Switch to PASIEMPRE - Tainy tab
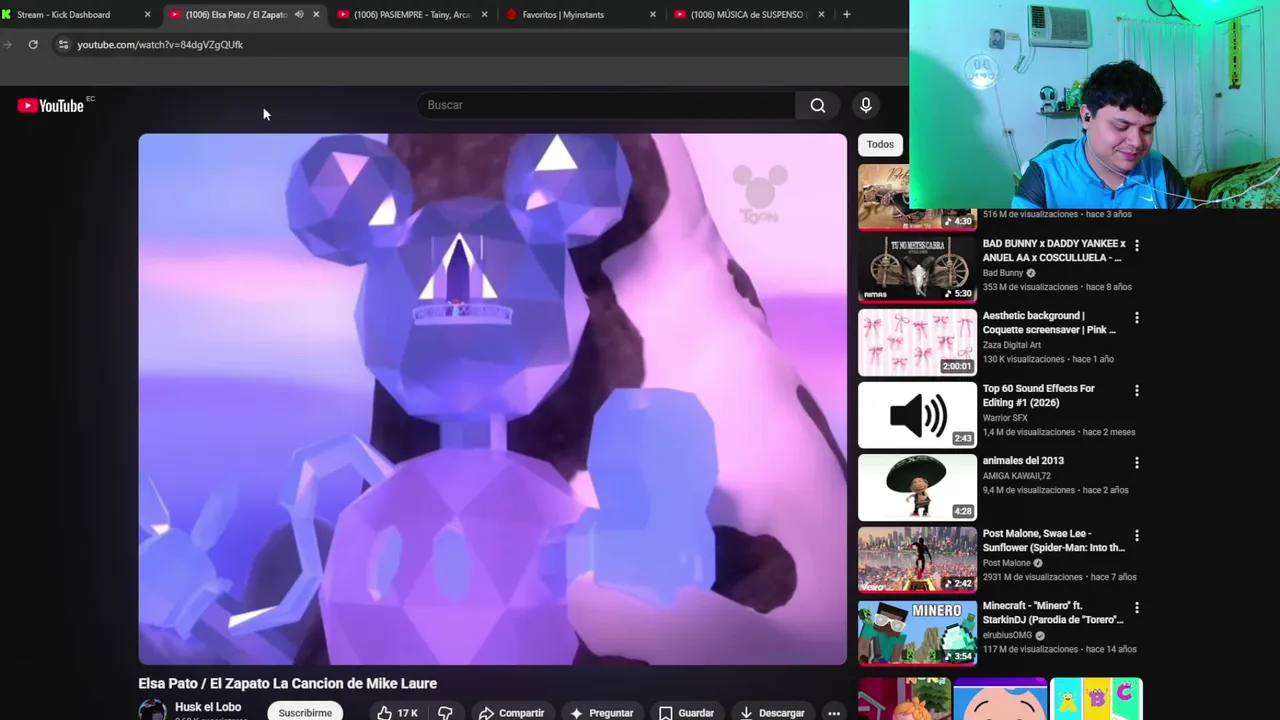 (x=412, y=14)
